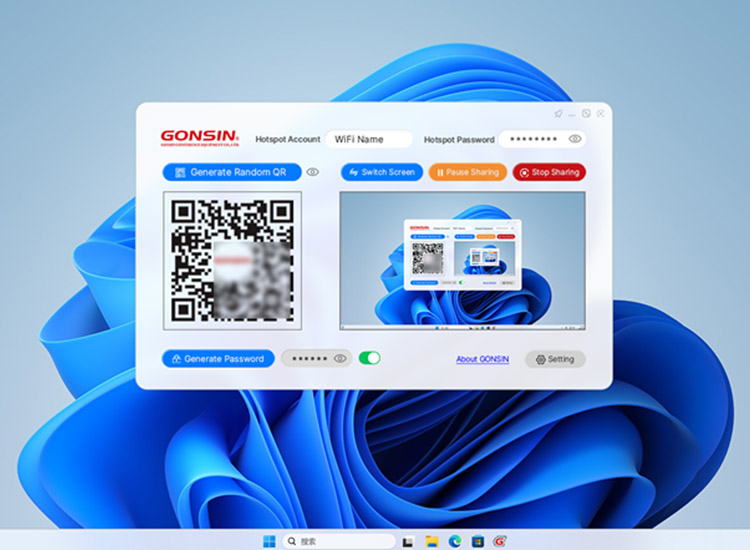Image resolution: width=750 pixels, height=550 pixels.
Task: Pause the screen sharing
Action: (x=467, y=172)
